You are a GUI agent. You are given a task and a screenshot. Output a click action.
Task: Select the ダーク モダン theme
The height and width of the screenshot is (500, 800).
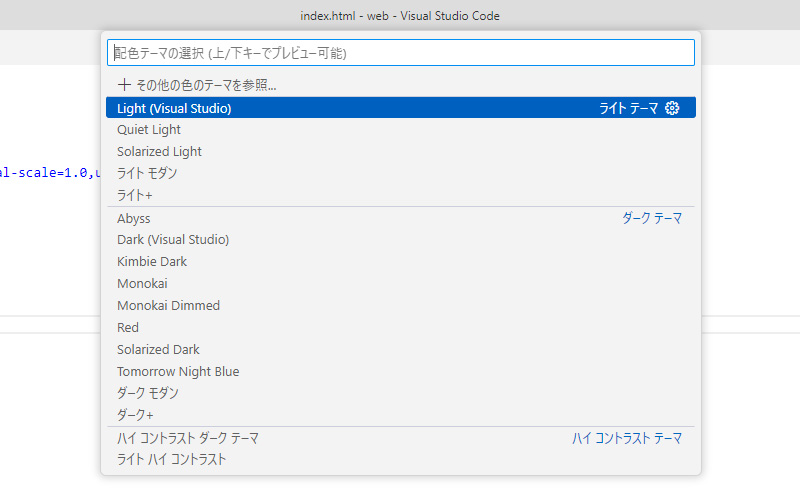point(147,394)
